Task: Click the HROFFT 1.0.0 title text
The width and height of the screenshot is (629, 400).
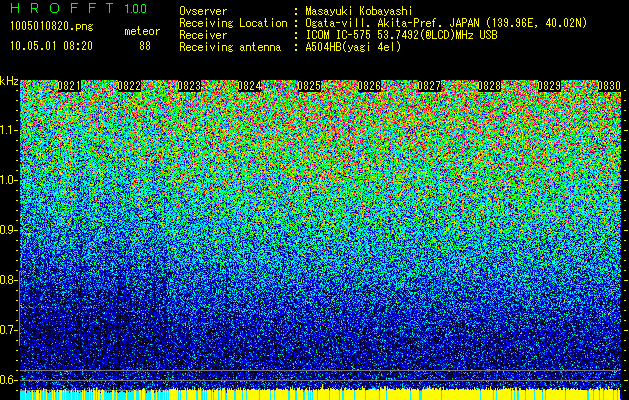Action: (79, 8)
